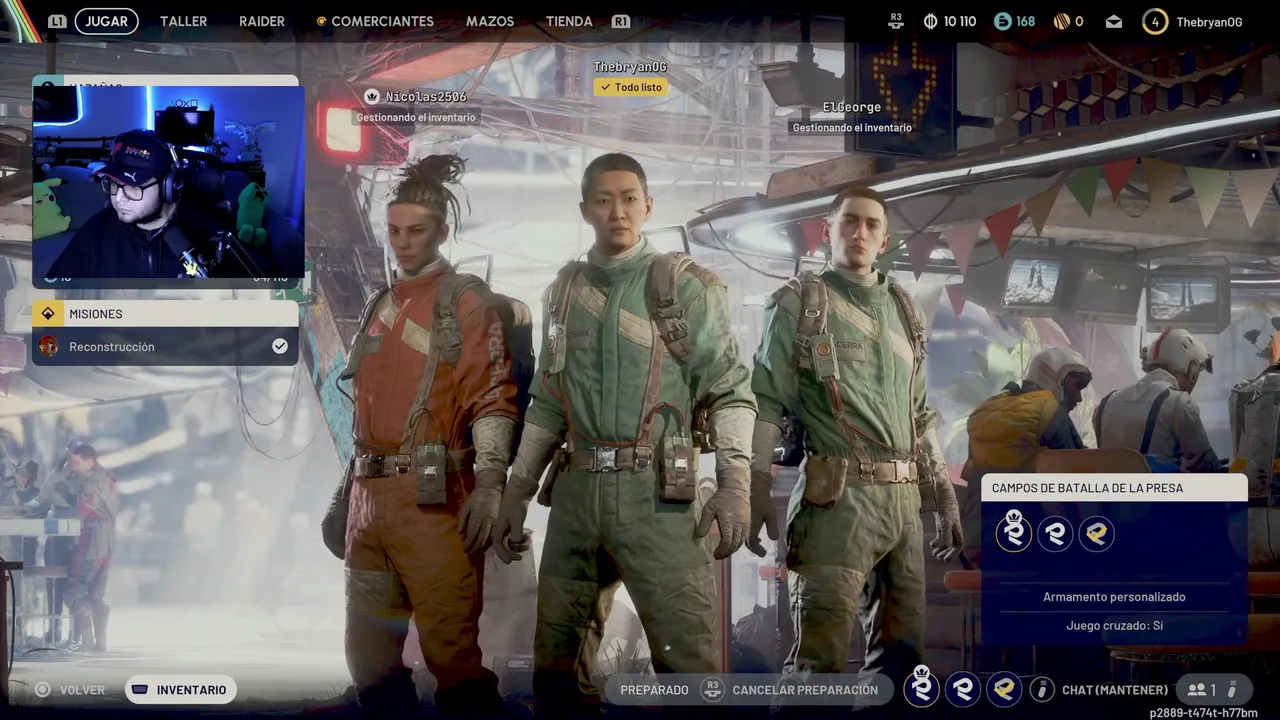
Task: Click the R3 icon beside CANCELAR PREPARACIÓN
Action: click(712, 689)
